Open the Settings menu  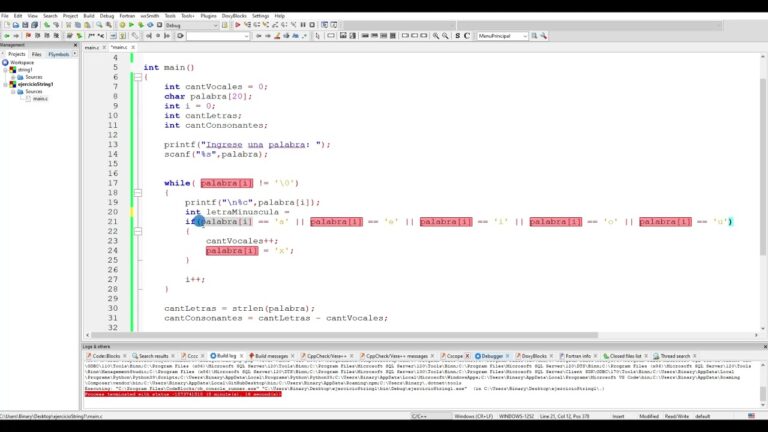click(261, 16)
